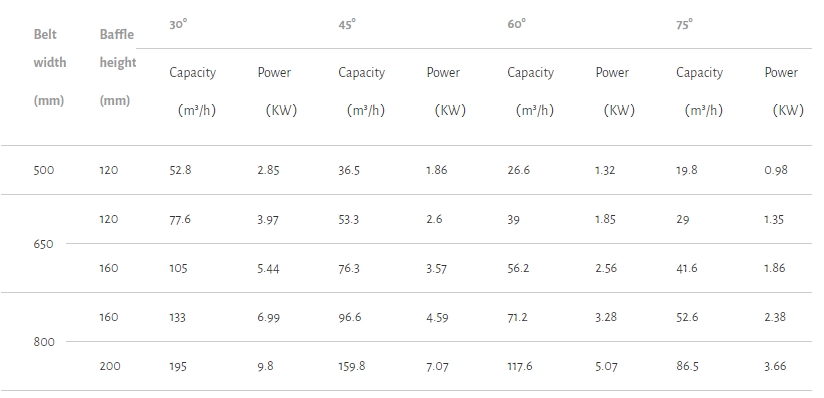Click the Baffle height column header
824x398 pixels.
(x=118, y=67)
